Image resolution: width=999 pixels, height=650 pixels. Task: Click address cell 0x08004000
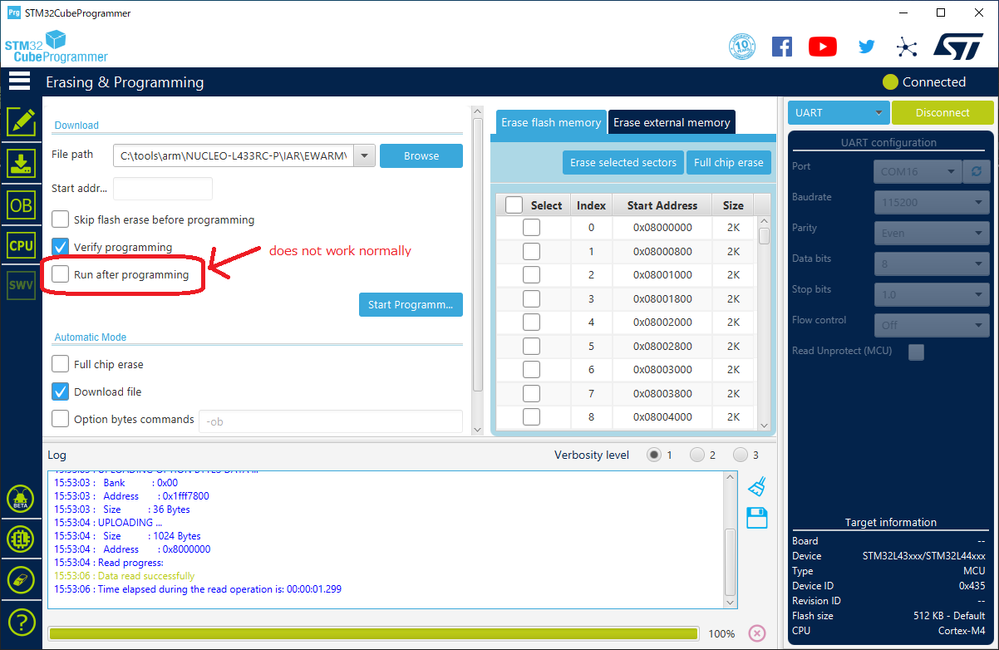662,417
